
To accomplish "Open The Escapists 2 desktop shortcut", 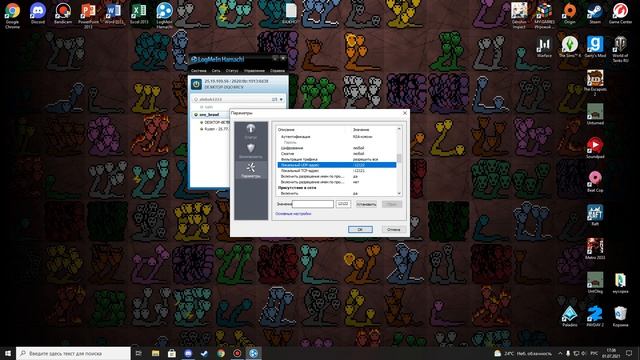I will (595, 83).
